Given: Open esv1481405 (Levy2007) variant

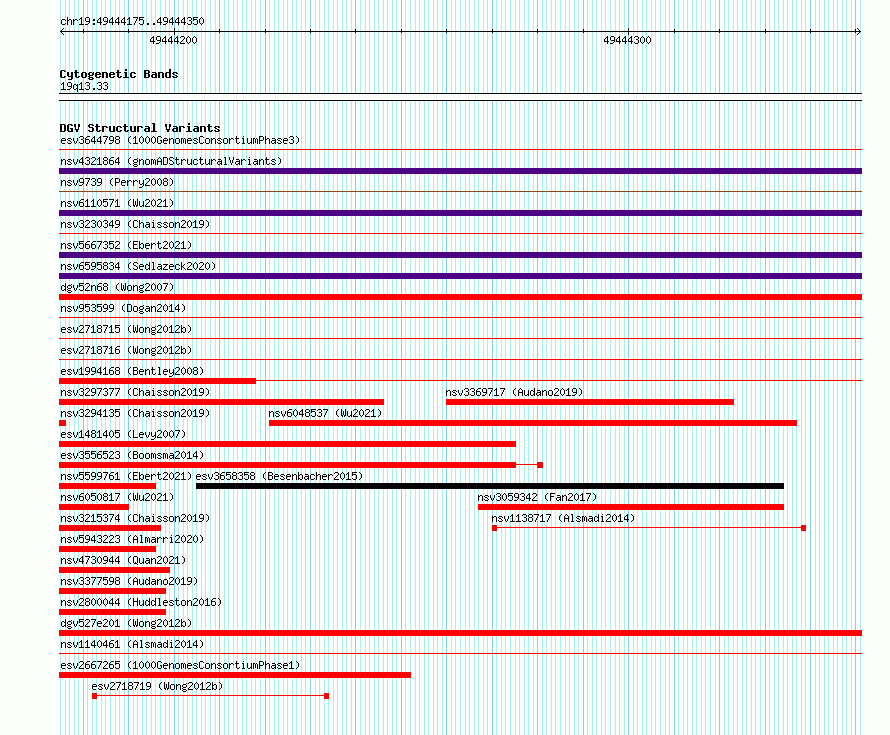Looking at the screenshot, I should coord(123,434).
